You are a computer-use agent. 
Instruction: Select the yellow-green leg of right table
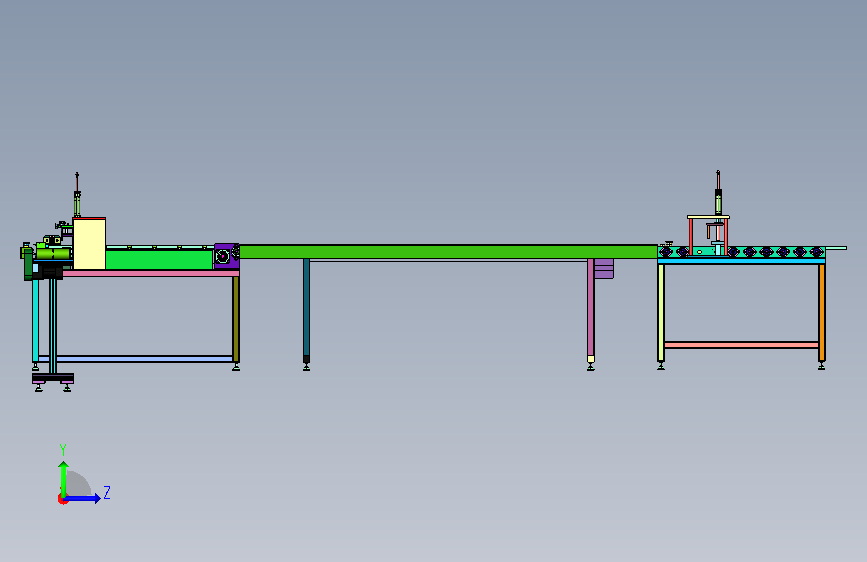(x=661, y=313)
